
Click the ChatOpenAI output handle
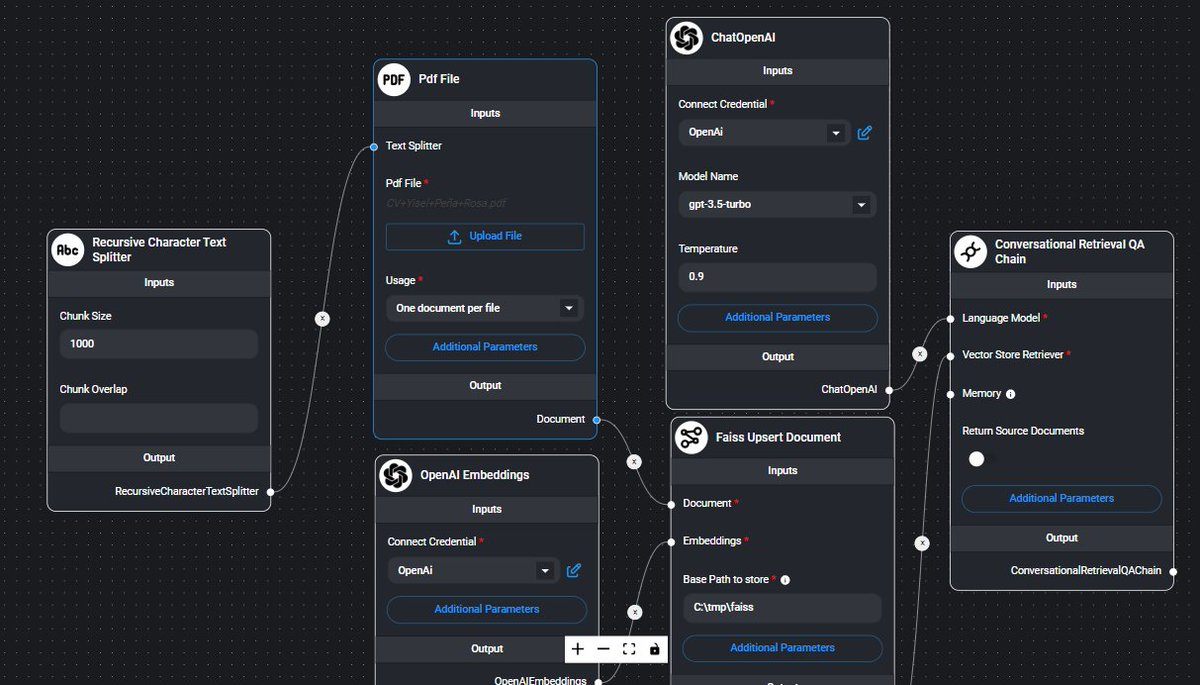[x=888, y=390]
